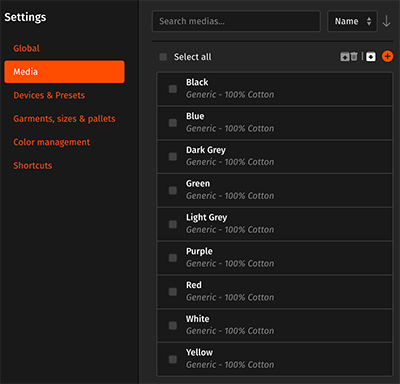The width and height of the screenshot is (400, 384).
Task: Select the Blue media name
Action: point(195,116)
